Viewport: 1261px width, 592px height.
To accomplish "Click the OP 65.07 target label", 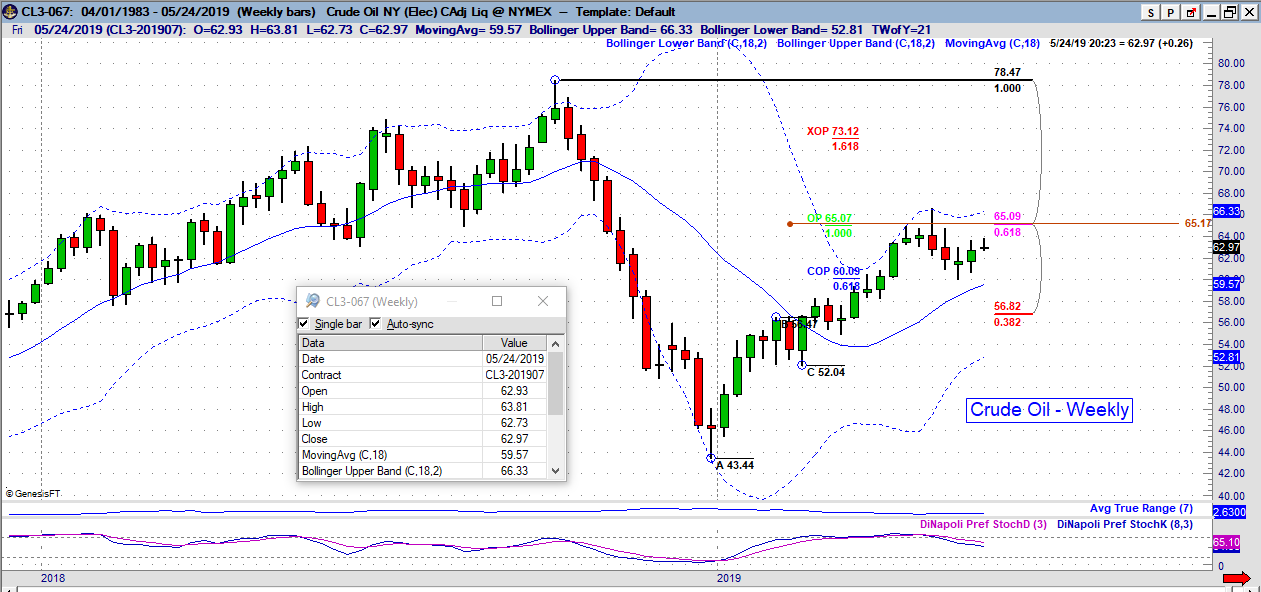I will click(830, 218).
